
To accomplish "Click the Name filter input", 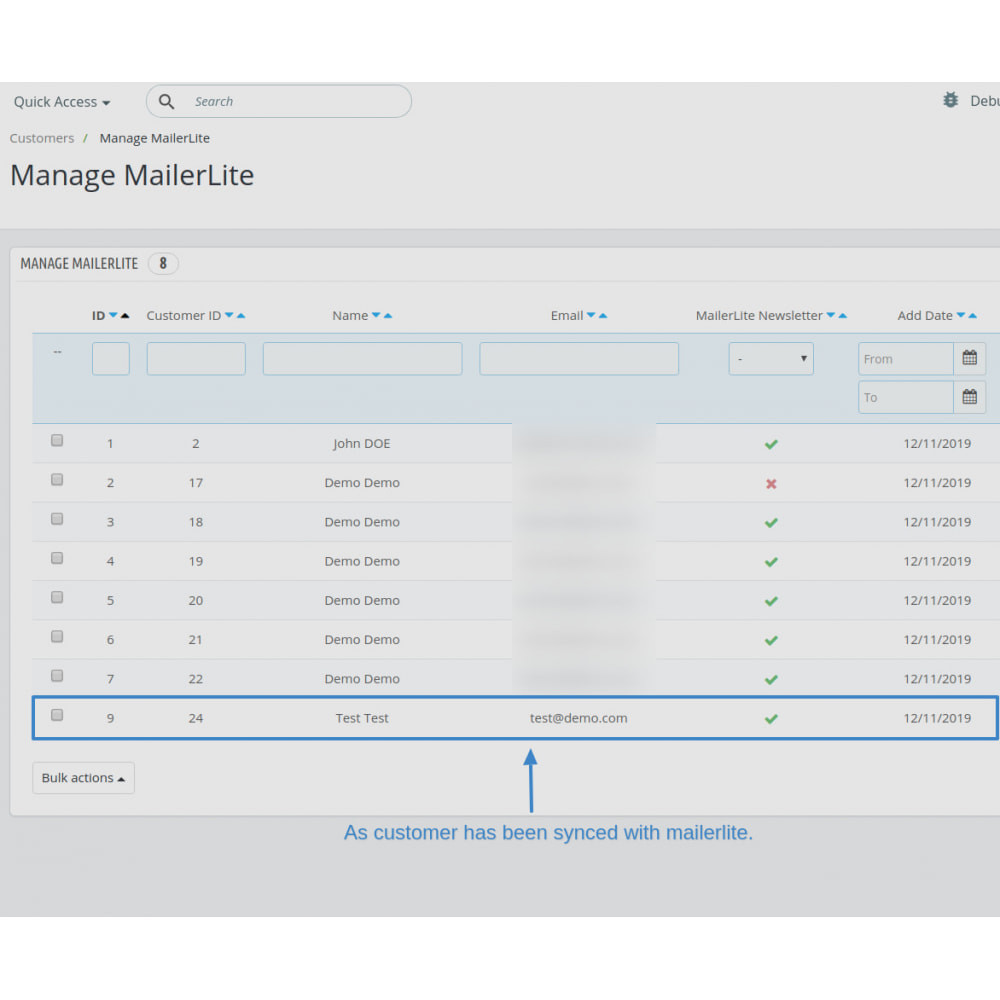I will pos(362,358).
